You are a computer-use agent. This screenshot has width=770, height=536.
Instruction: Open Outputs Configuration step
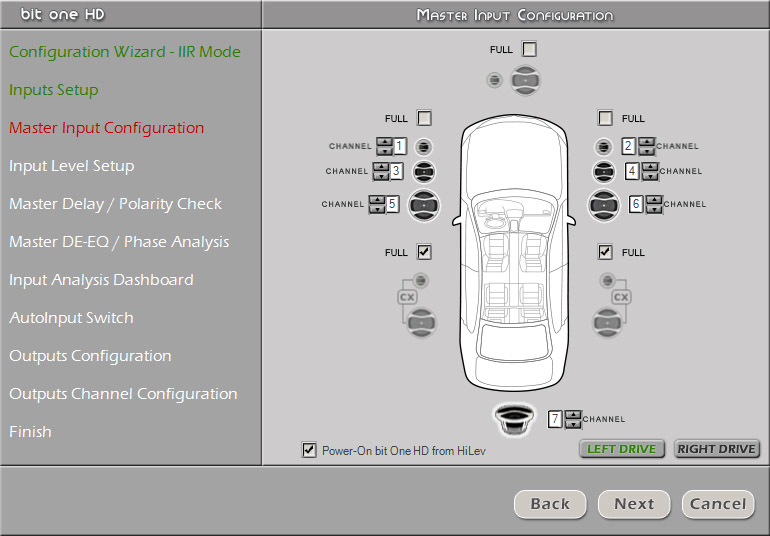pos(90,356)
